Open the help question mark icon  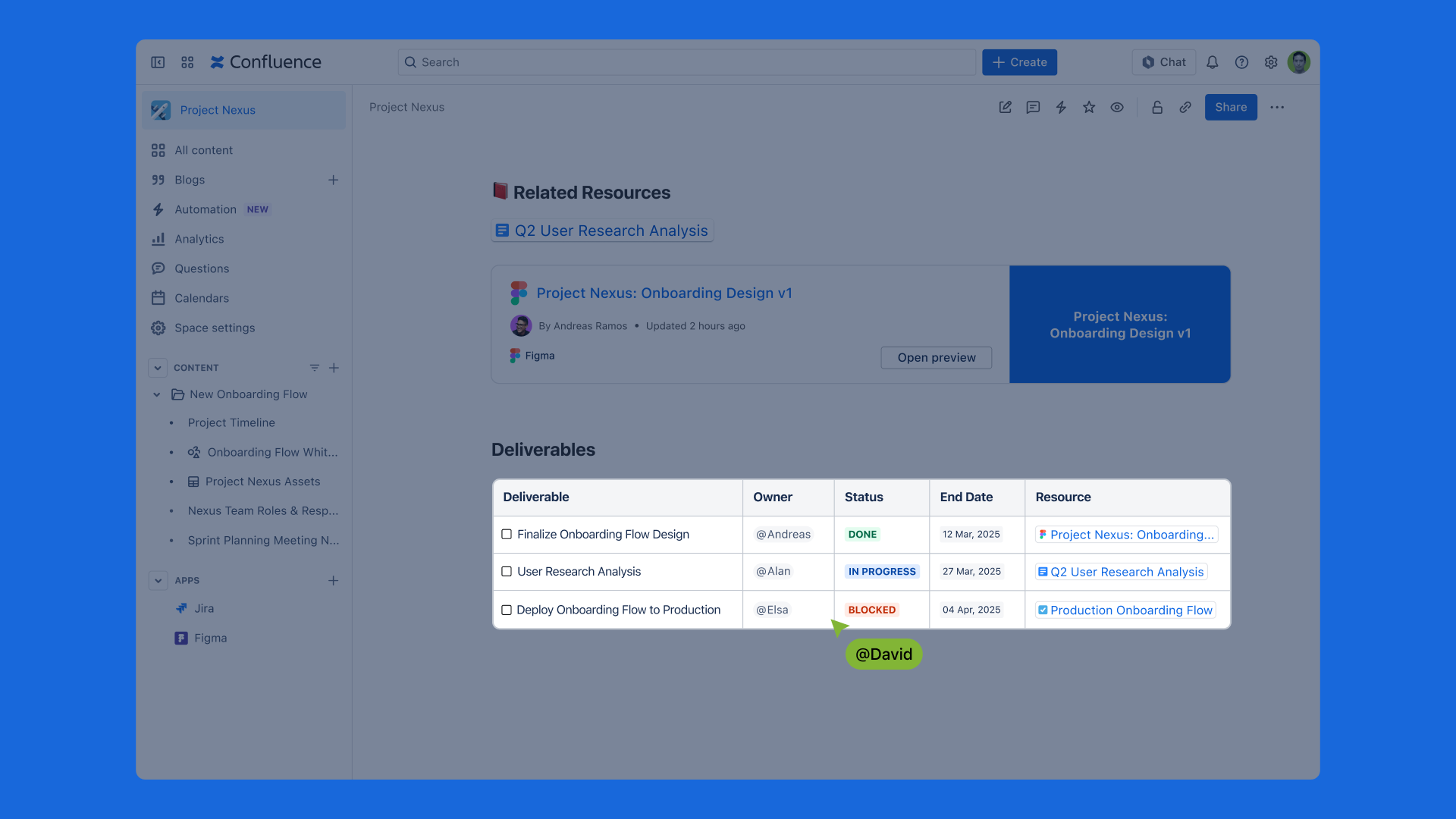[x=1241, y=62]
